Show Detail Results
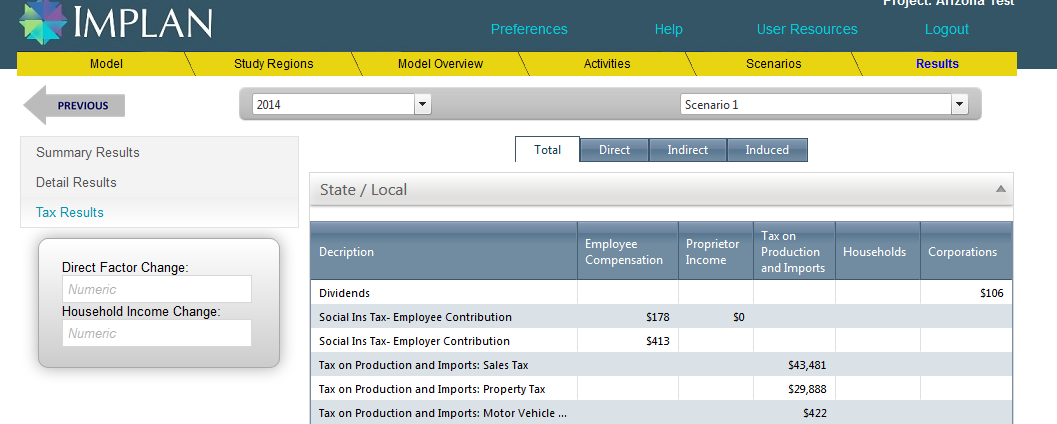 pyautogui.click(x=76, y=183)
